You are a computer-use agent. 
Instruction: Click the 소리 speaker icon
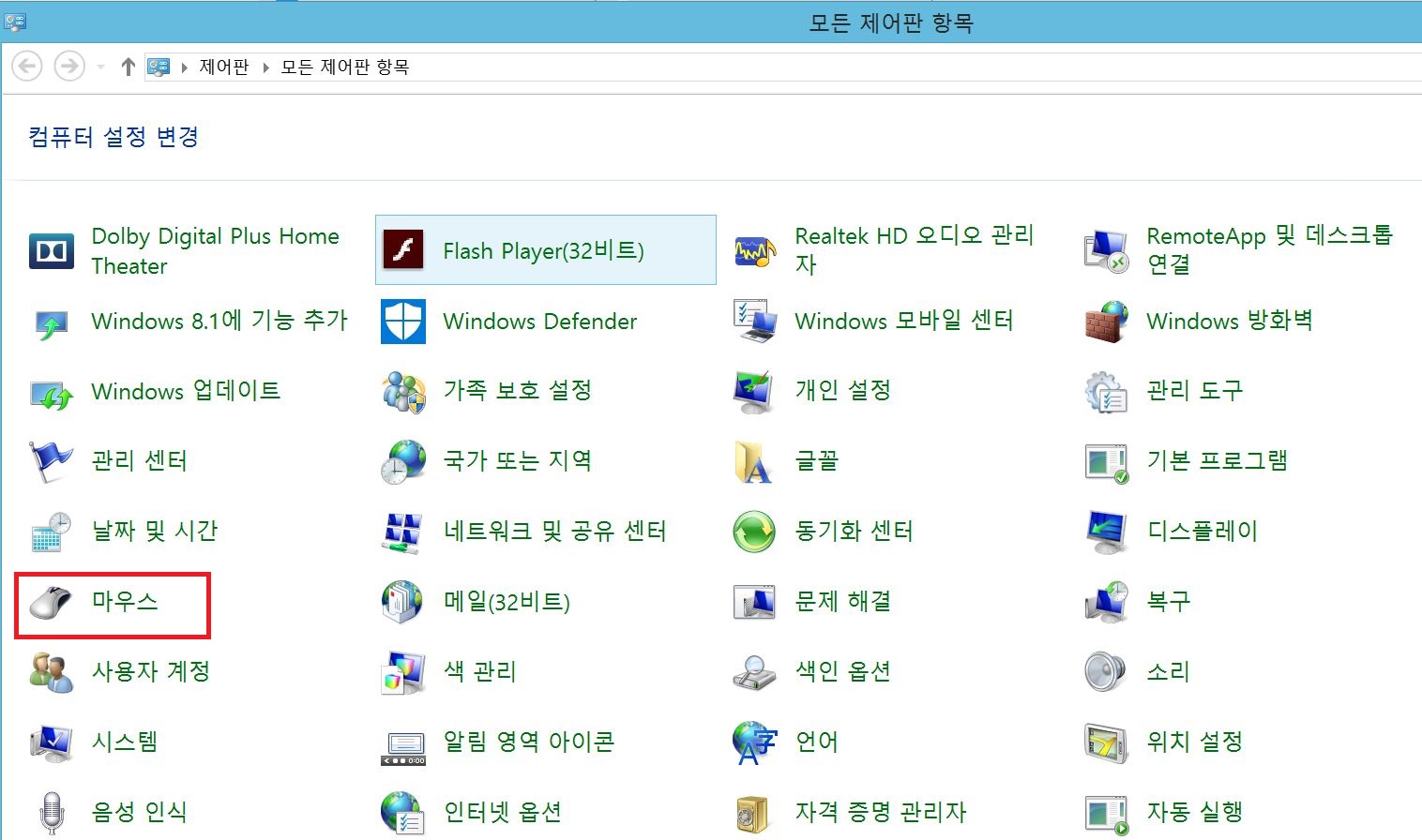(1107, 672)
